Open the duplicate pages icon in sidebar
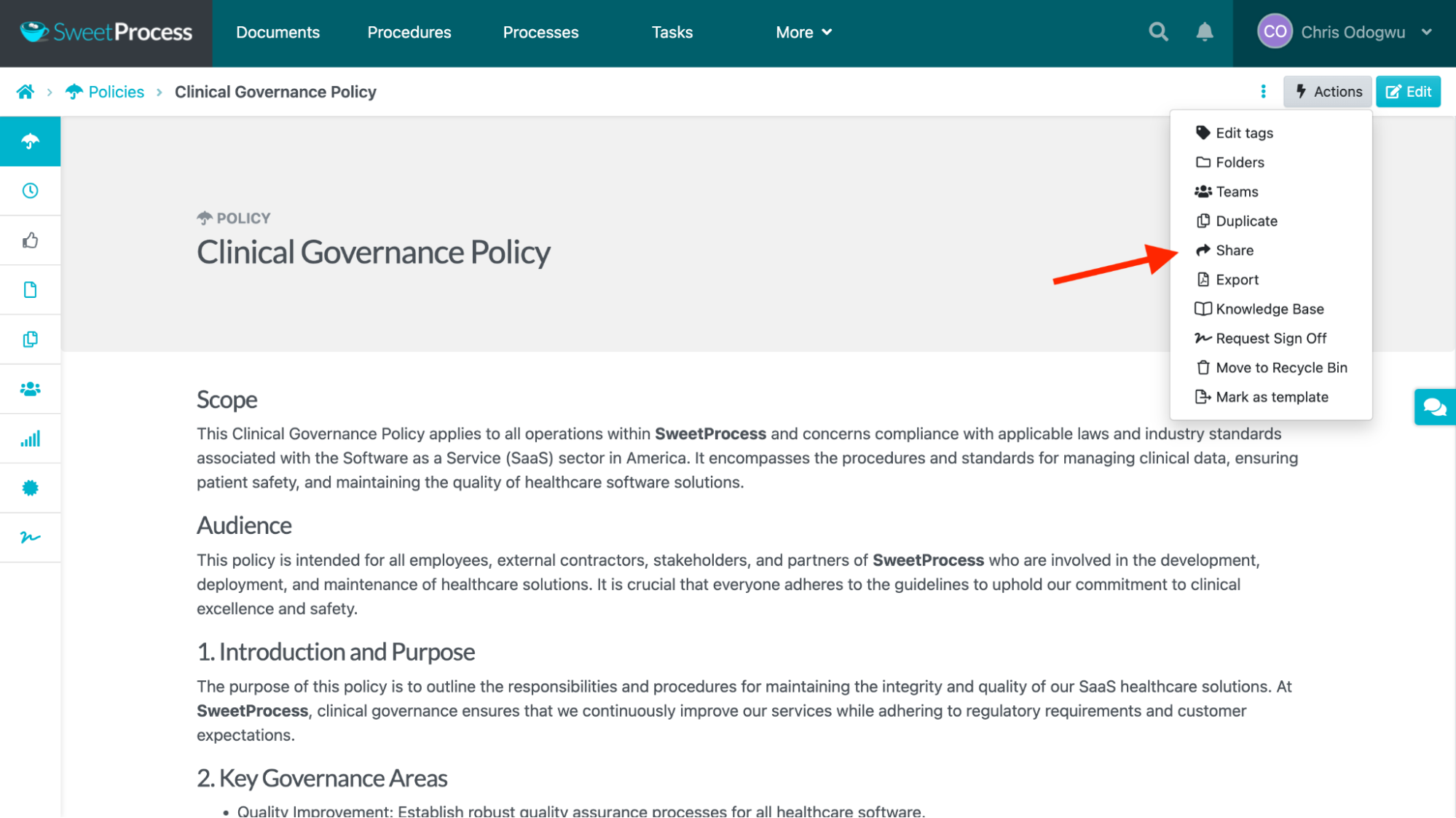This screenshot has width=1456, height=818. pyautogui.click(x=30, y=339)
